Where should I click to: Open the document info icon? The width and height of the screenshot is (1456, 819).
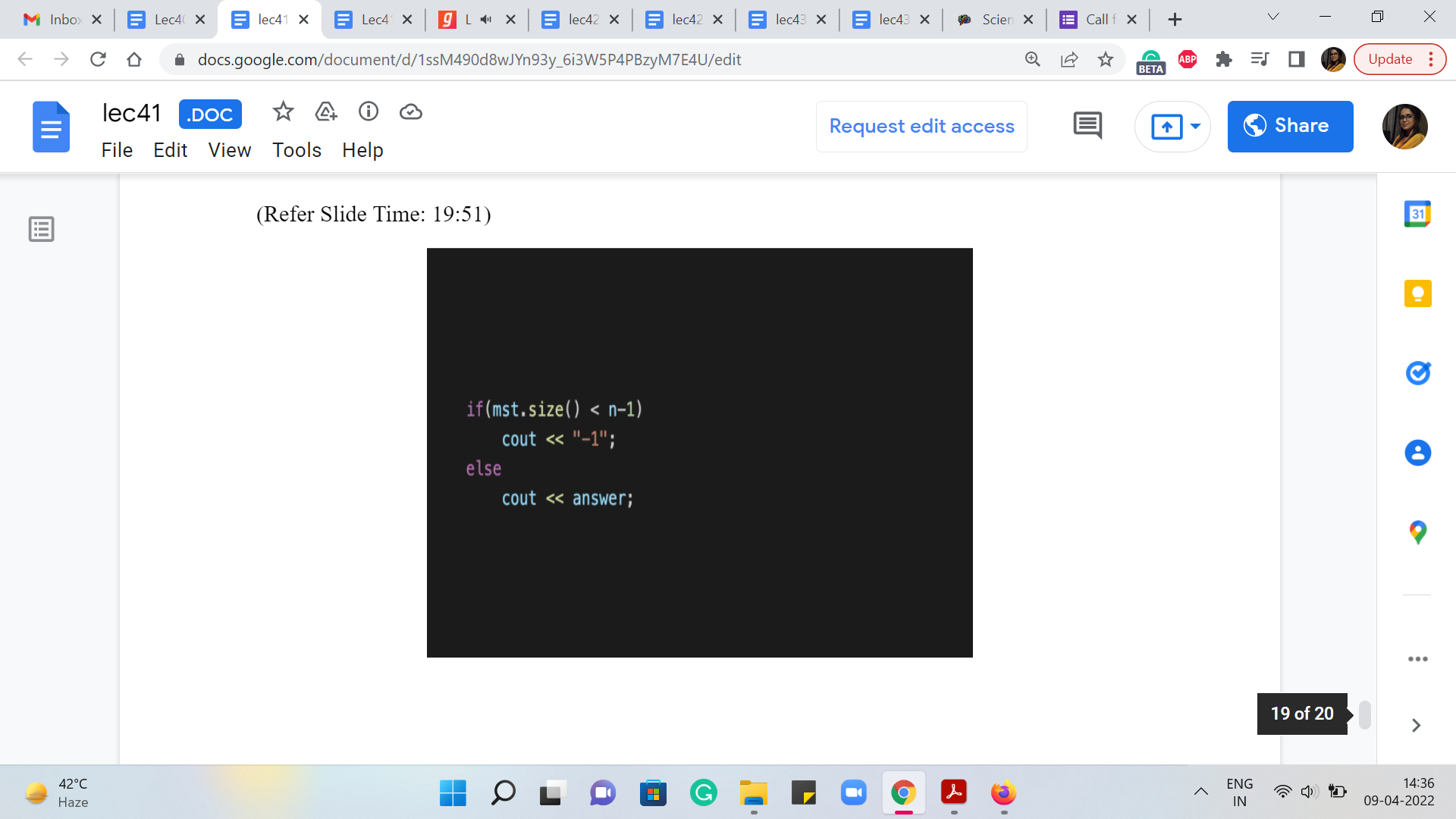tap(369, 112)
